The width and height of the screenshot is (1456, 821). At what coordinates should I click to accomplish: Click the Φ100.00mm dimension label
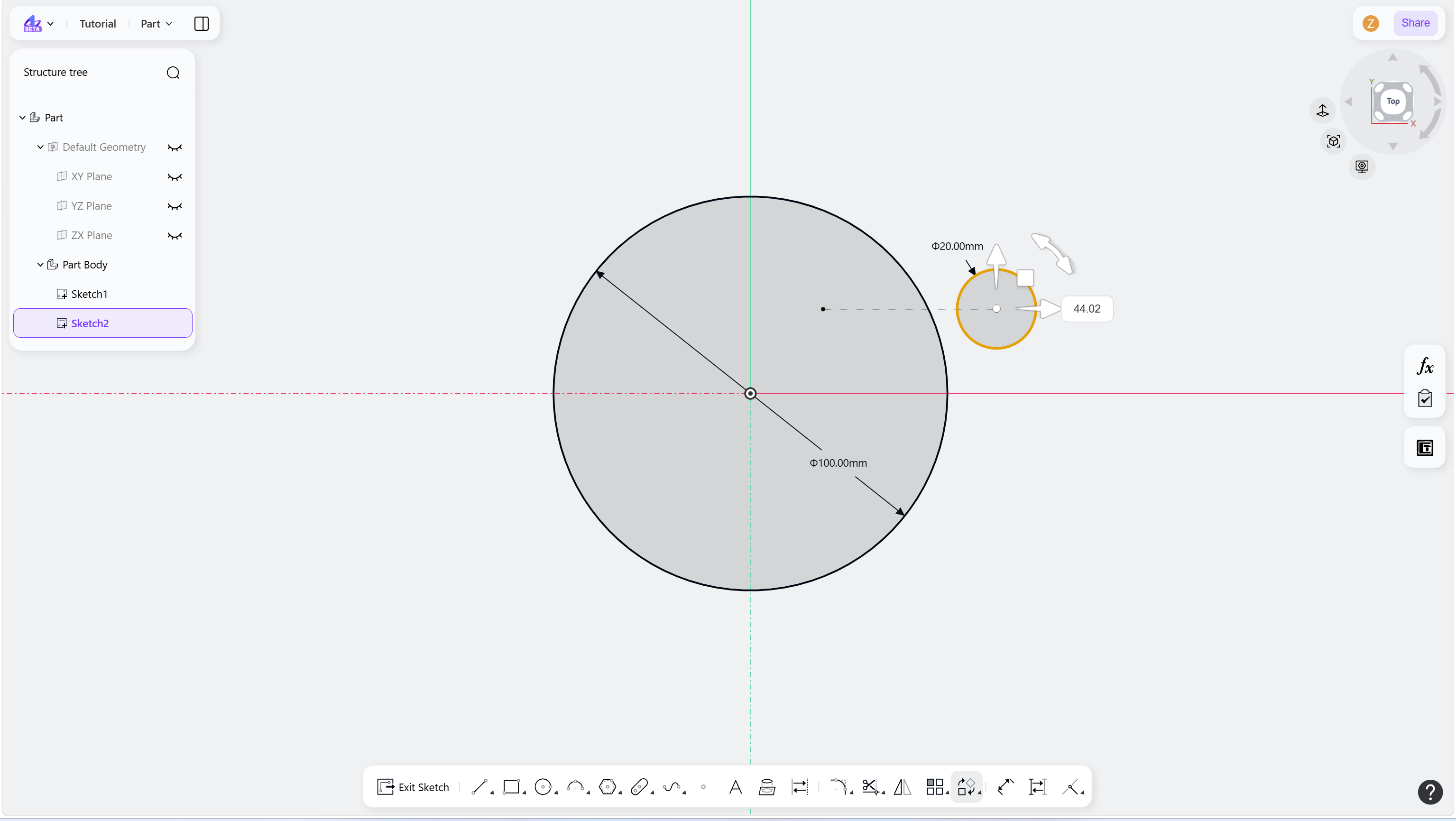pyautogui.click(x=838, y=462)
